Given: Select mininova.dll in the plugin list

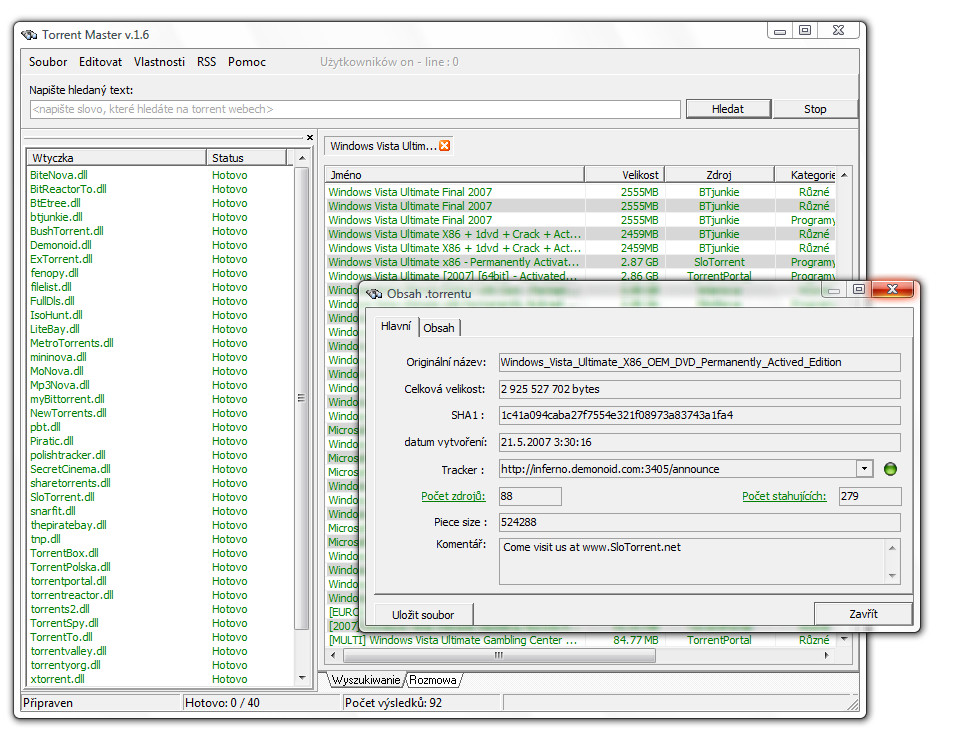Looking at the screenshot, I should coord(59,358).
